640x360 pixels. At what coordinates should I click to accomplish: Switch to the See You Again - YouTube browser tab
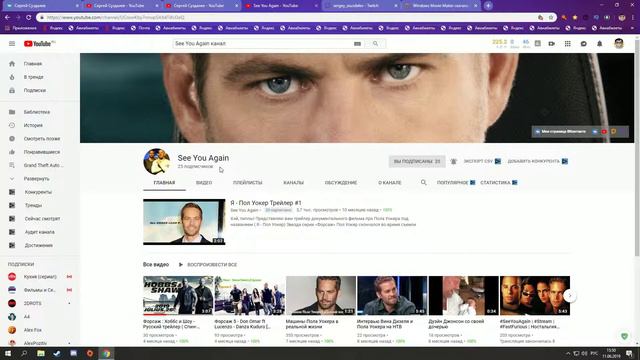pos(281,6)
